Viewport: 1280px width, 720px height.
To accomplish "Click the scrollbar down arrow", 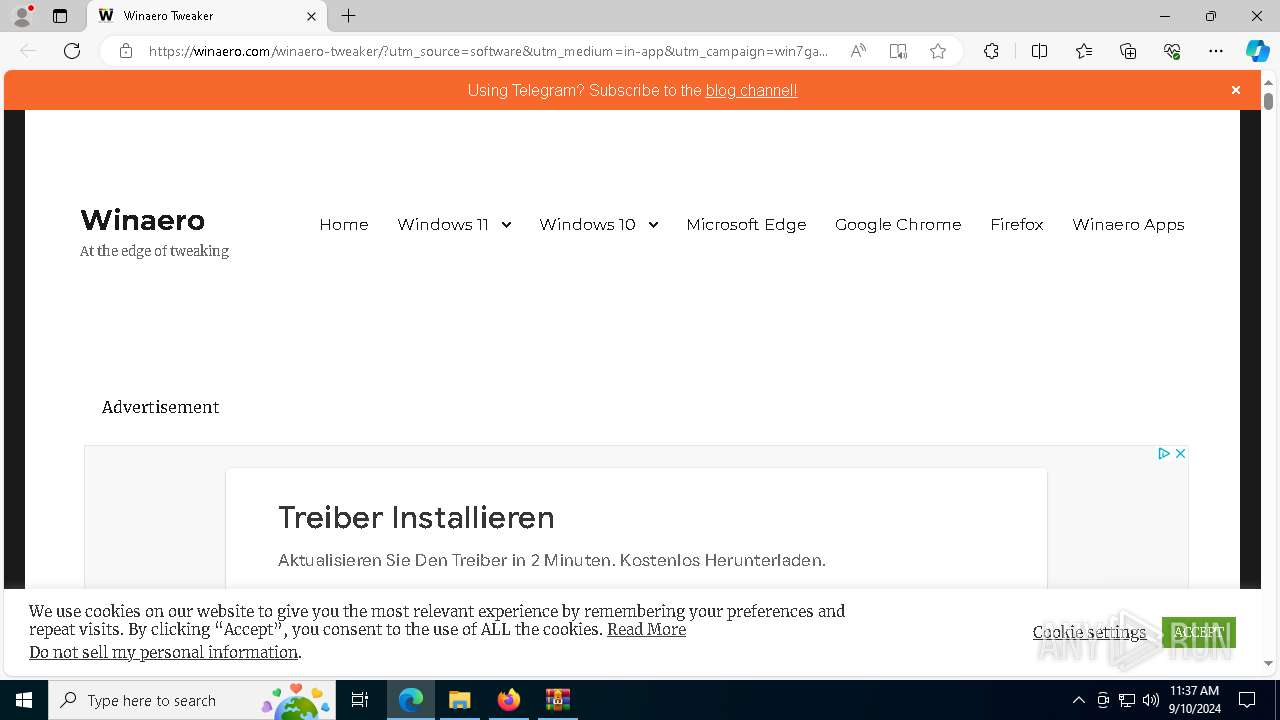I will pos(1268,663).
